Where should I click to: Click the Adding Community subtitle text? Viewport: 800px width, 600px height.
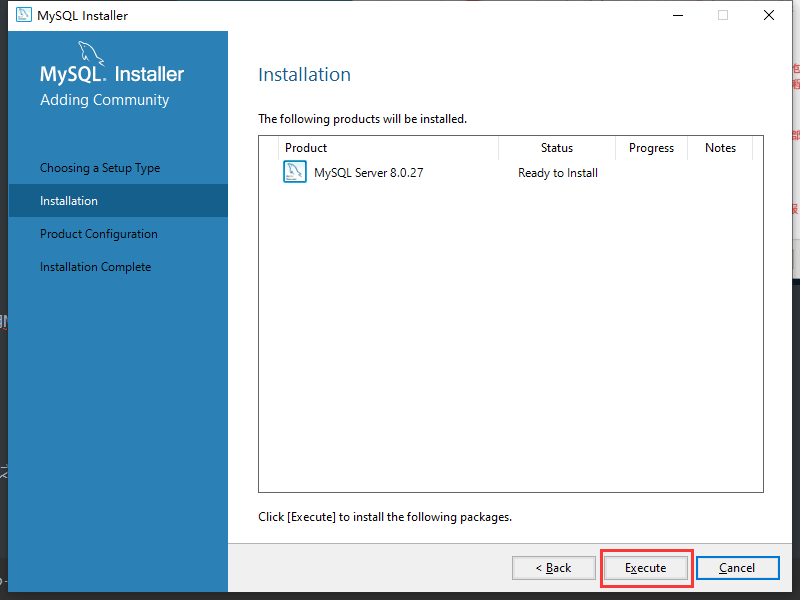click(105, 100)
